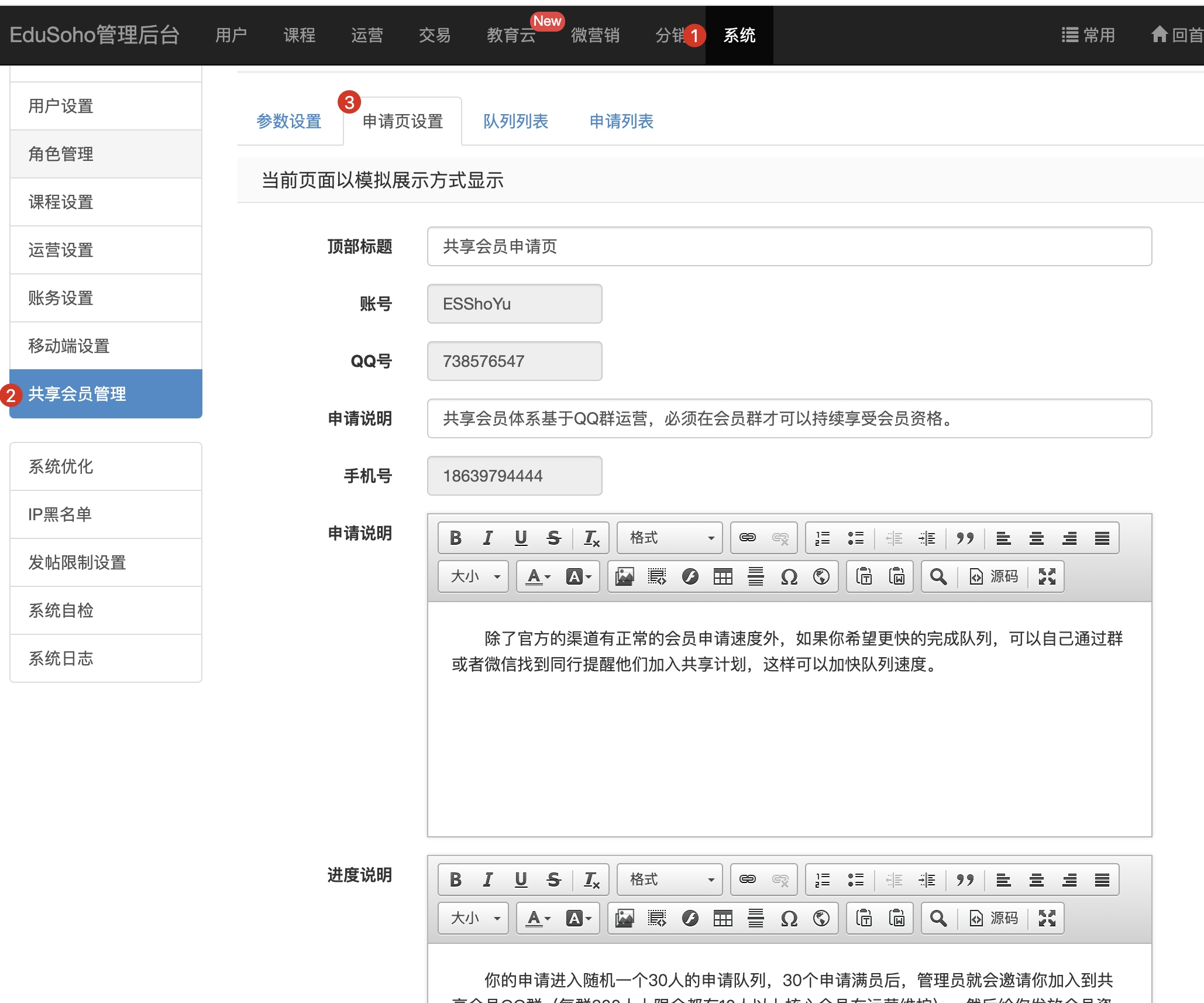1204x1003 pixels.
Task: Click the special character Omega icon
Action: 789,576
